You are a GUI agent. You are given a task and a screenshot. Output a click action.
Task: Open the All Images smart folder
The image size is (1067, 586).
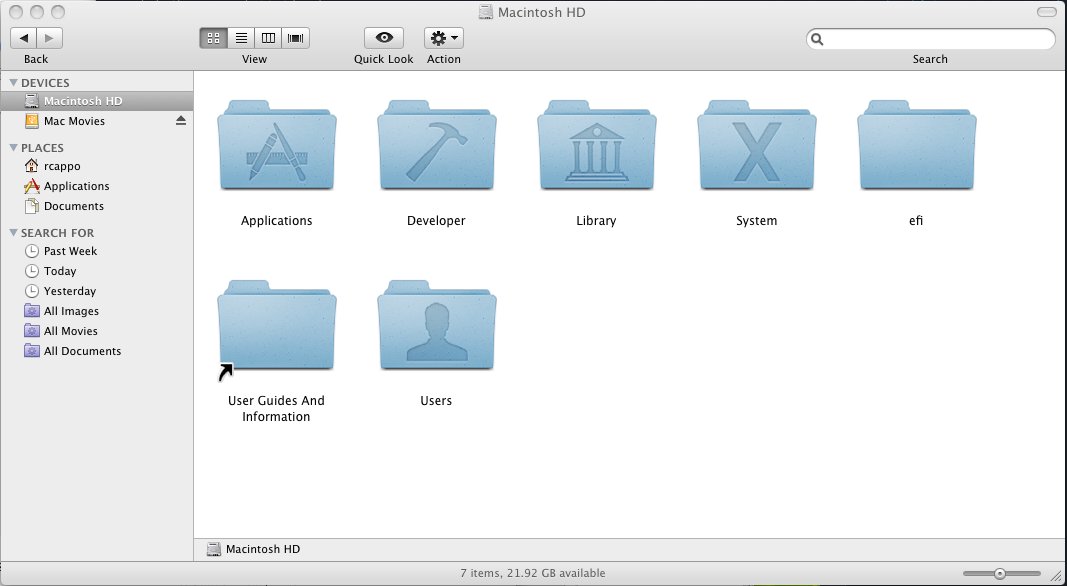(x=97, y=311)
